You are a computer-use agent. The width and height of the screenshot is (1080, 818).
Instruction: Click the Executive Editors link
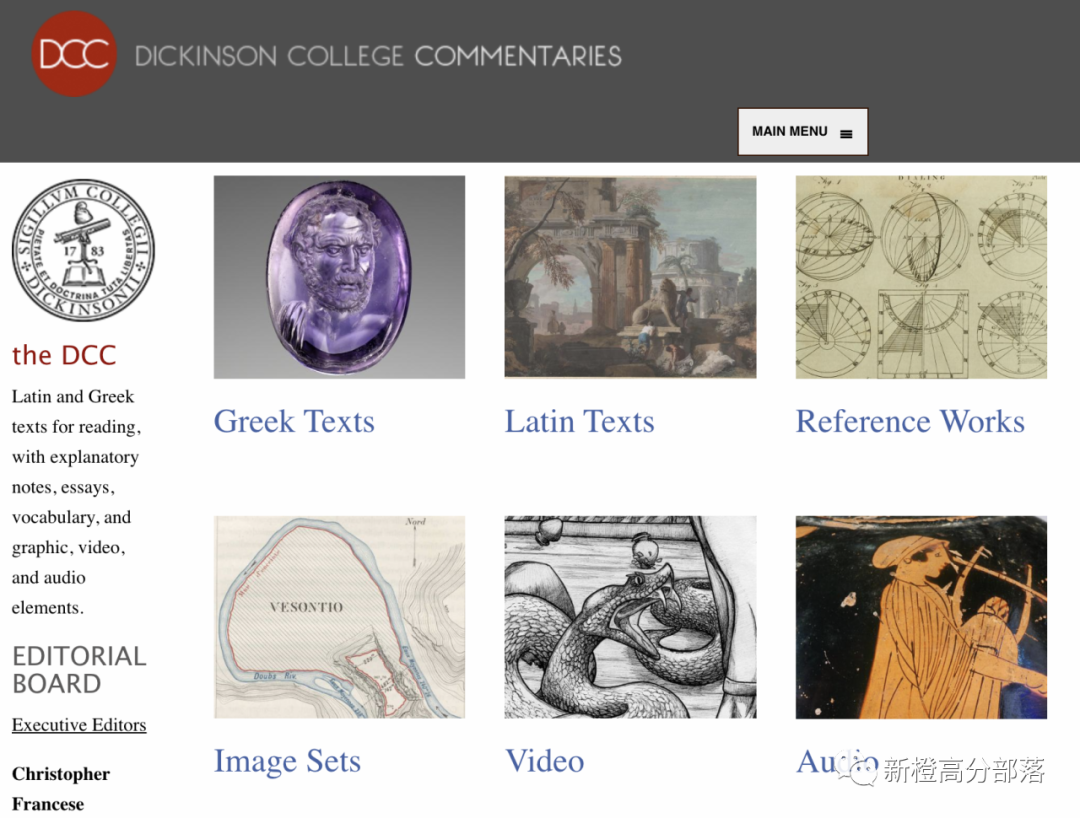point(79,725)
